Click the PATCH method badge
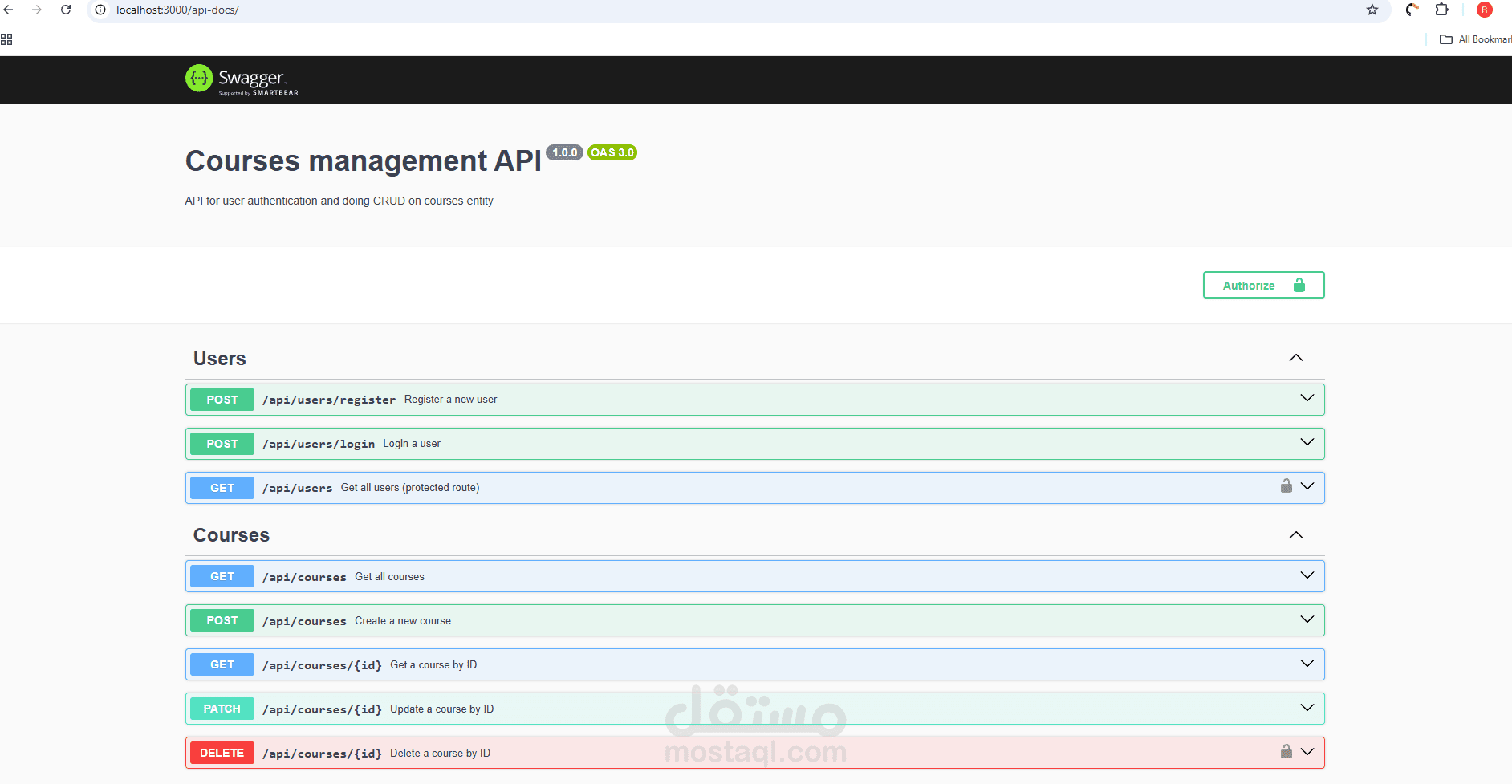Screen dimensions: 1512x784 coord(222,709)
